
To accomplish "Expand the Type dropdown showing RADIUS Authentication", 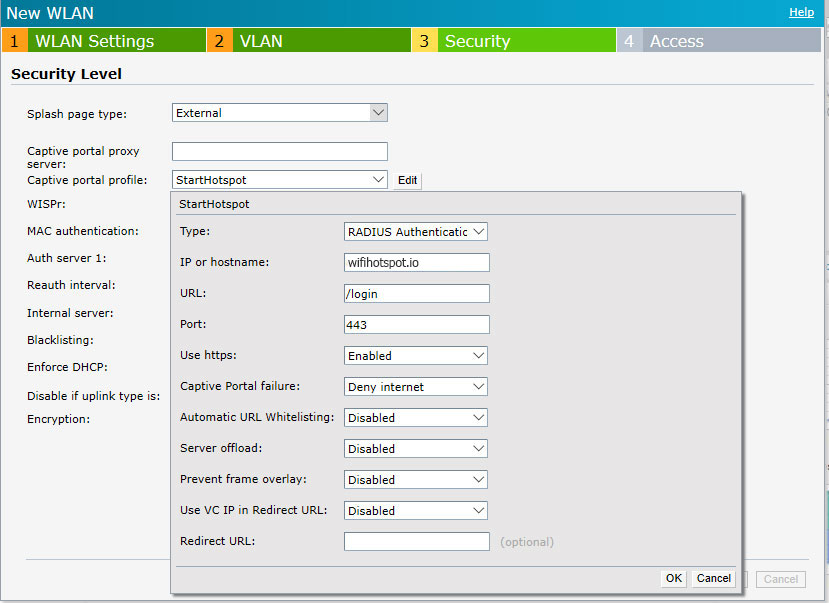I will 415,232.
